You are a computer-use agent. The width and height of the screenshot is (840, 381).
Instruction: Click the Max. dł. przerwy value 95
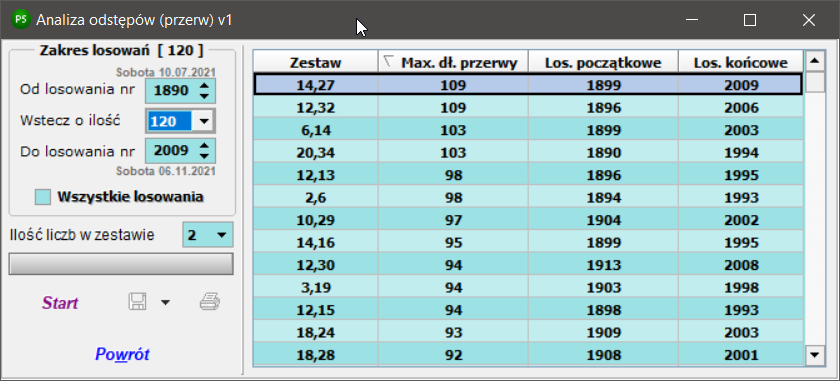click(x=453, y=242)
